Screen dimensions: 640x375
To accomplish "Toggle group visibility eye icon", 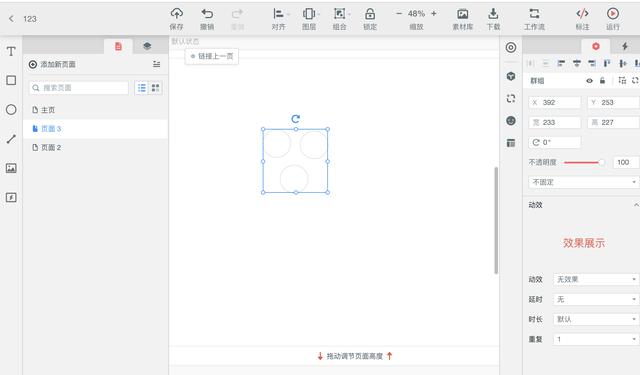I will [x=589, y=81].
